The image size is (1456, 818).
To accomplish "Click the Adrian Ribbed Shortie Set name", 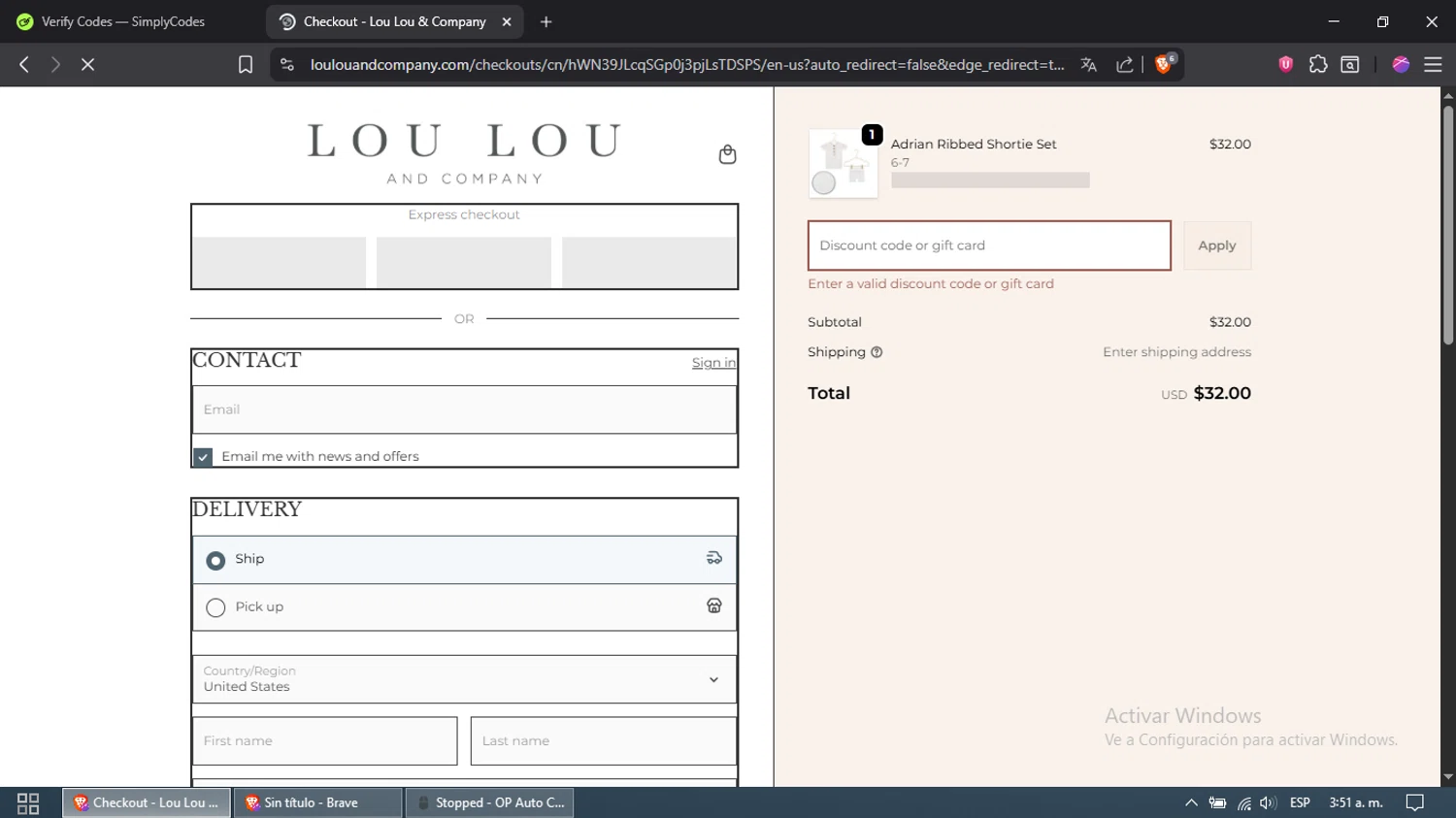I will tap(974, 144).
